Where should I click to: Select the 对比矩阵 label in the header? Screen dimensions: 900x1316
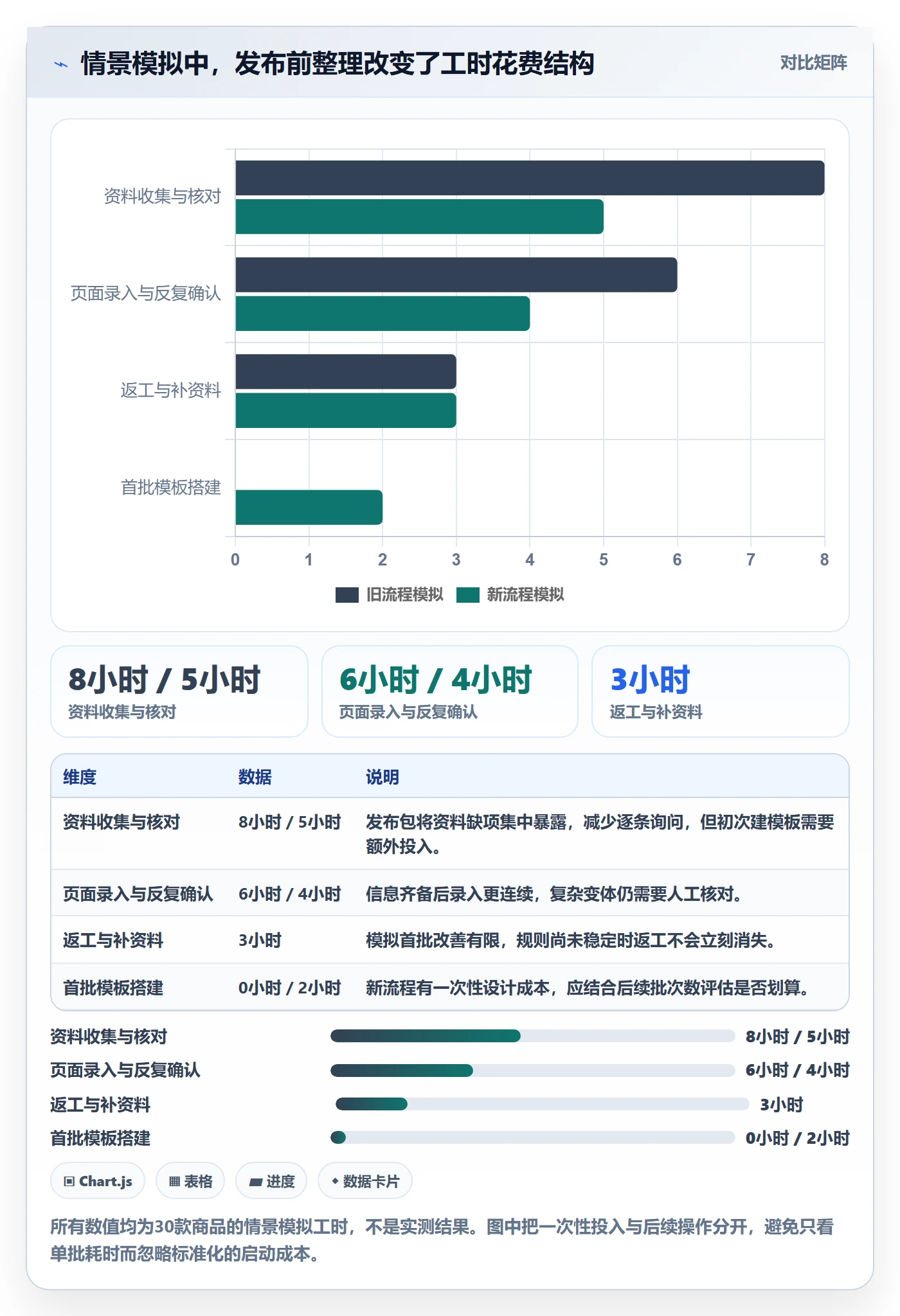click(x=813, y=62)
